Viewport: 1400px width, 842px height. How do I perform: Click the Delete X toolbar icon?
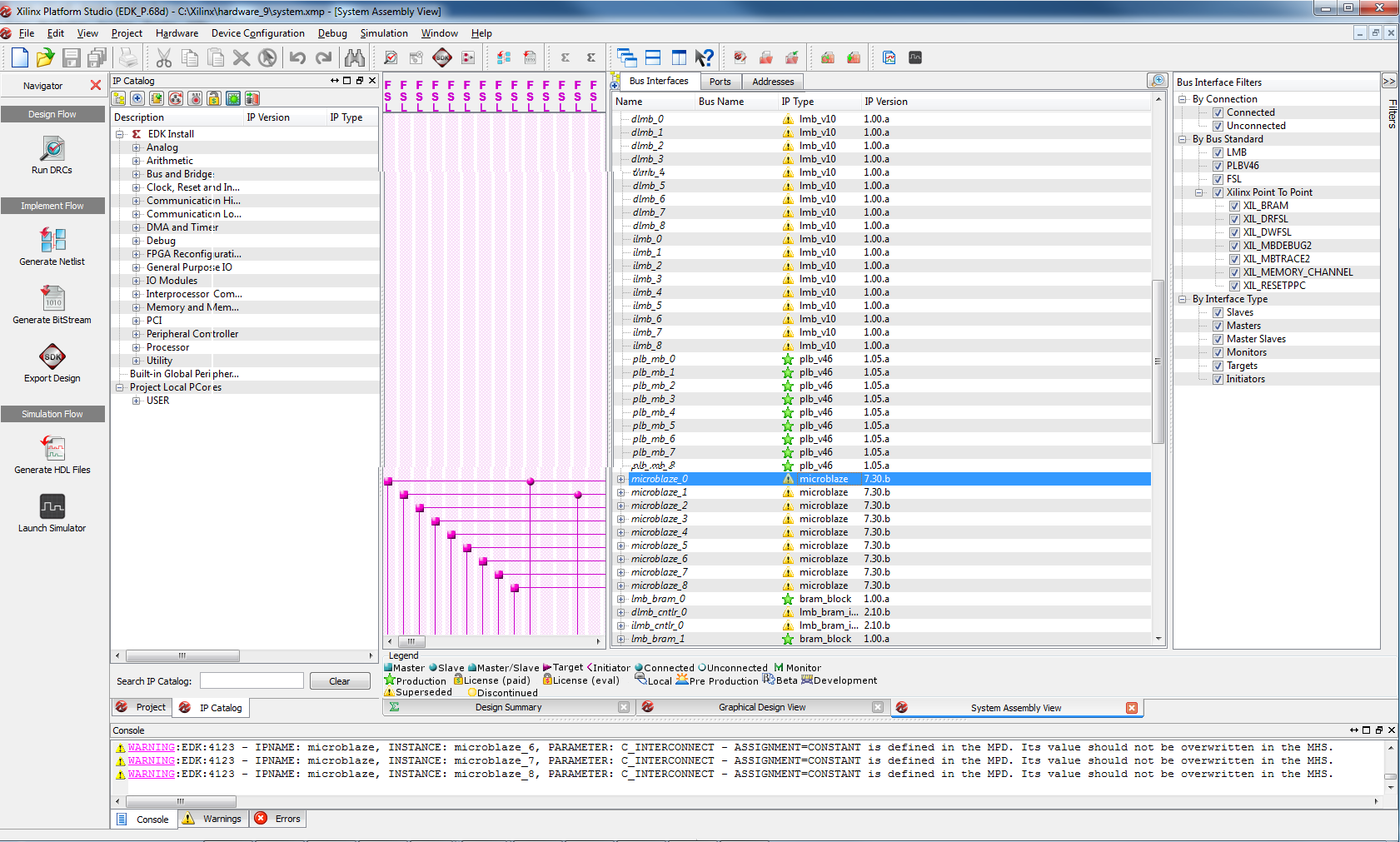[x=242, y=57]
